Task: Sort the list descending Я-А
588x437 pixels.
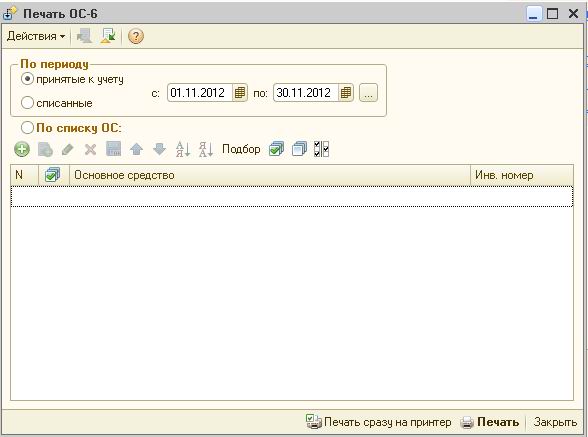Action: pyautogui.click(x=206, y=149)
